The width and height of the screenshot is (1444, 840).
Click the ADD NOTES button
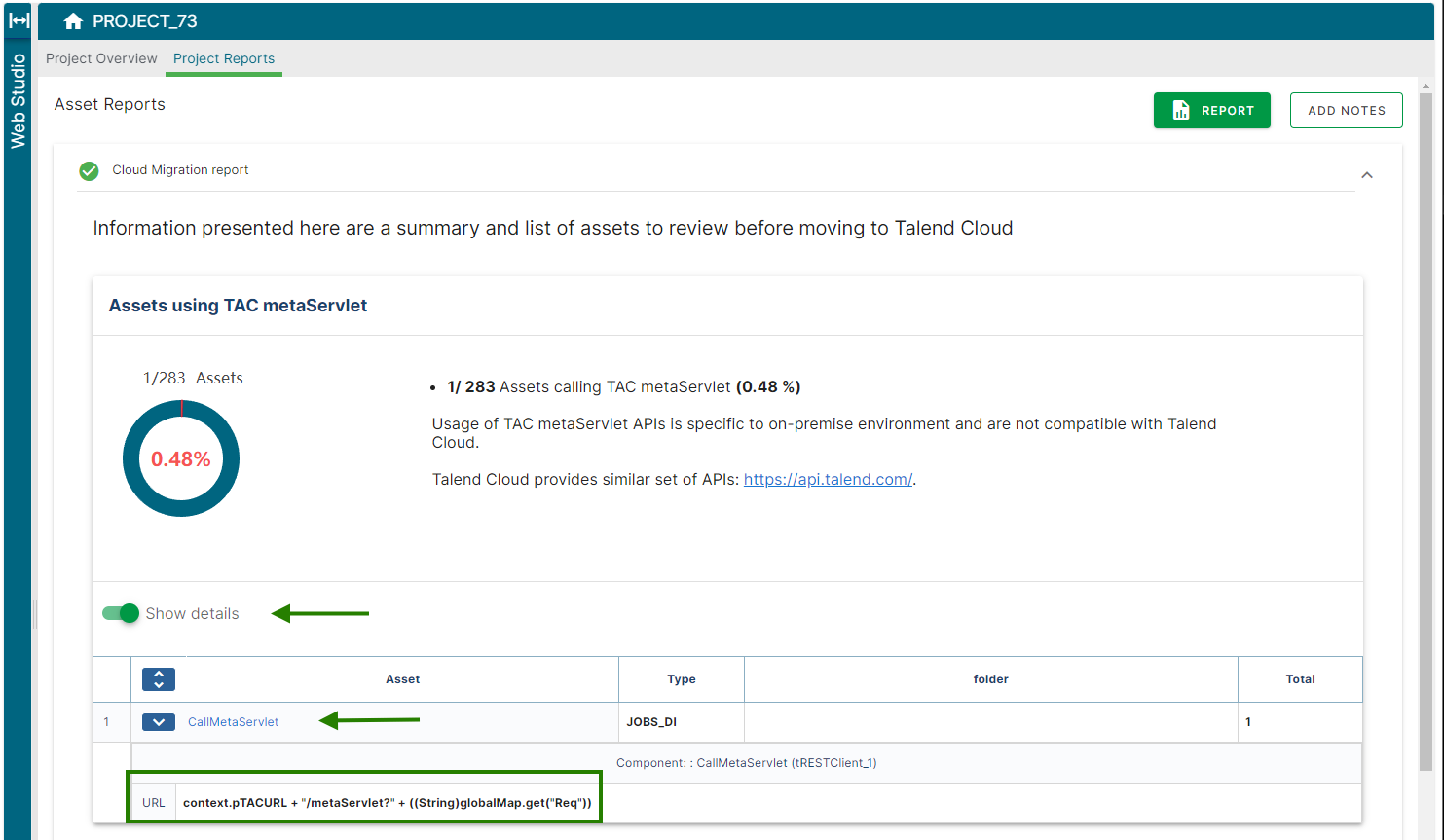(1346, 110)
